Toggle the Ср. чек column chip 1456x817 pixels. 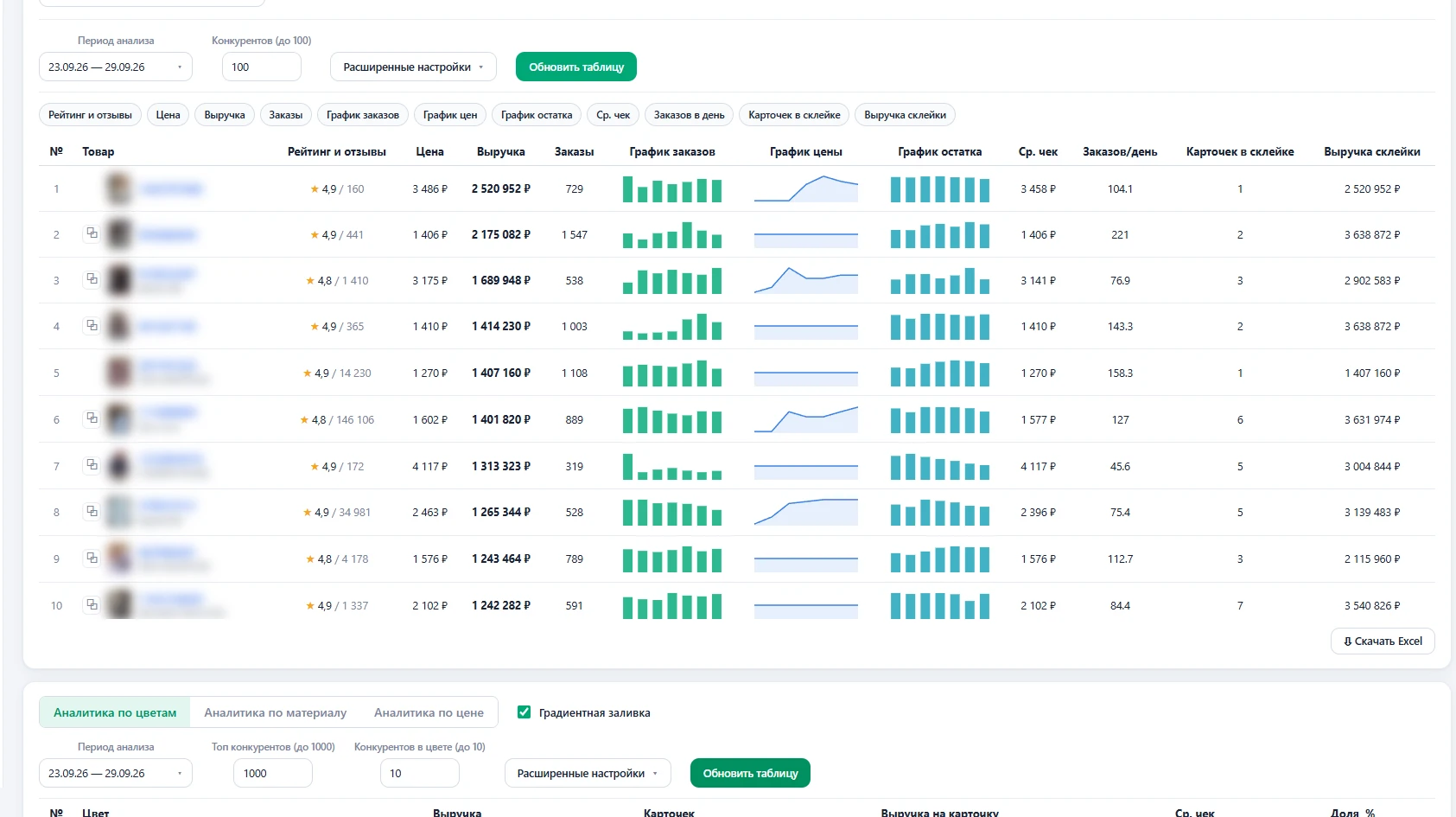pos(614,115)
